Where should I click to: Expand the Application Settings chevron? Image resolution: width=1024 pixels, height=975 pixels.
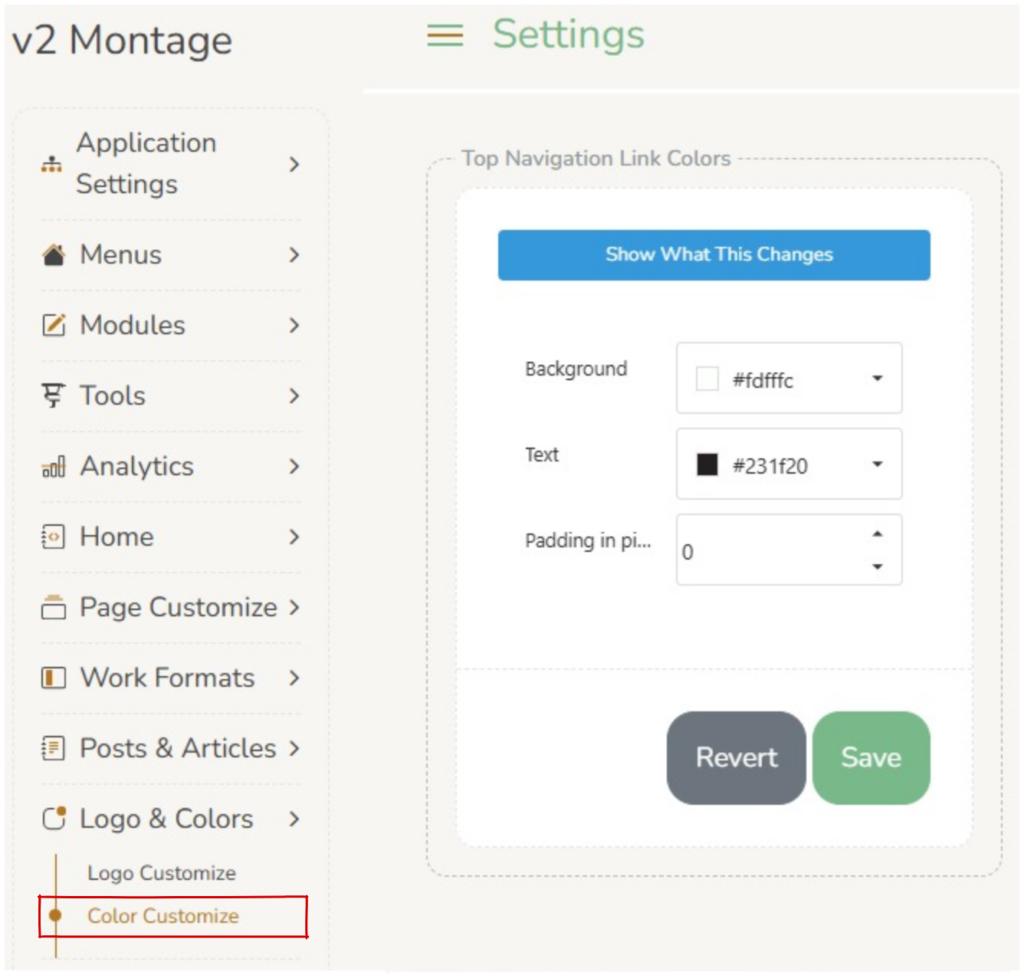tap(294, 164)
